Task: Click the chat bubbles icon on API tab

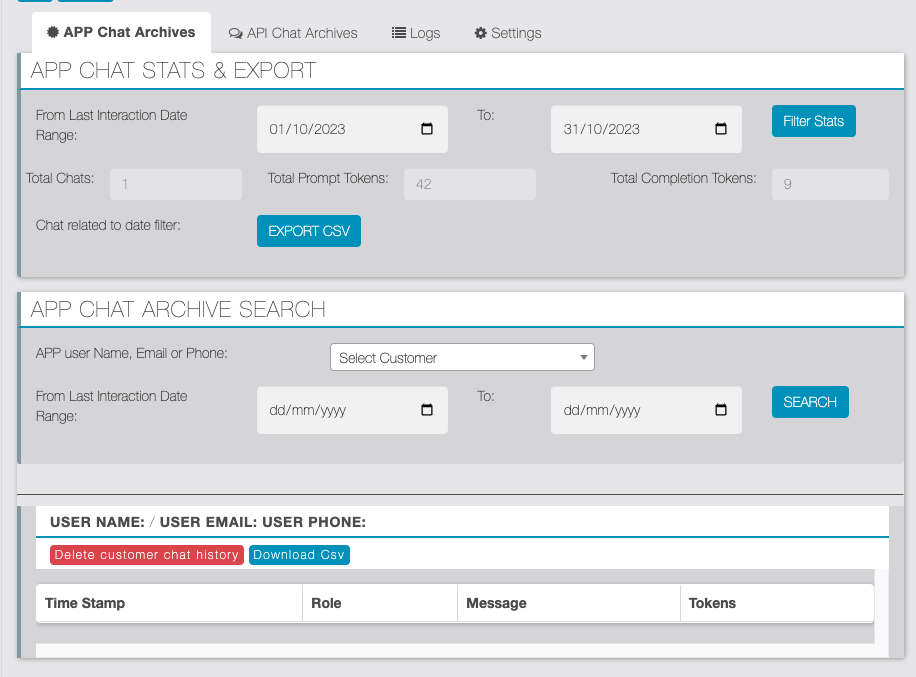Action: click(235, 33)
